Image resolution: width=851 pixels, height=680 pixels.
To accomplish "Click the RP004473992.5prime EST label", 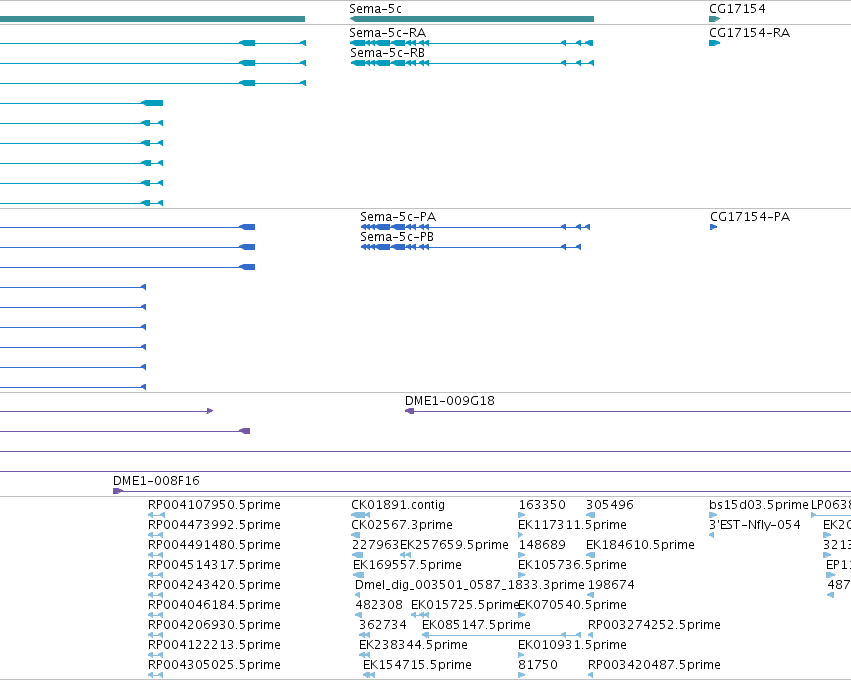I will (214, 525).
